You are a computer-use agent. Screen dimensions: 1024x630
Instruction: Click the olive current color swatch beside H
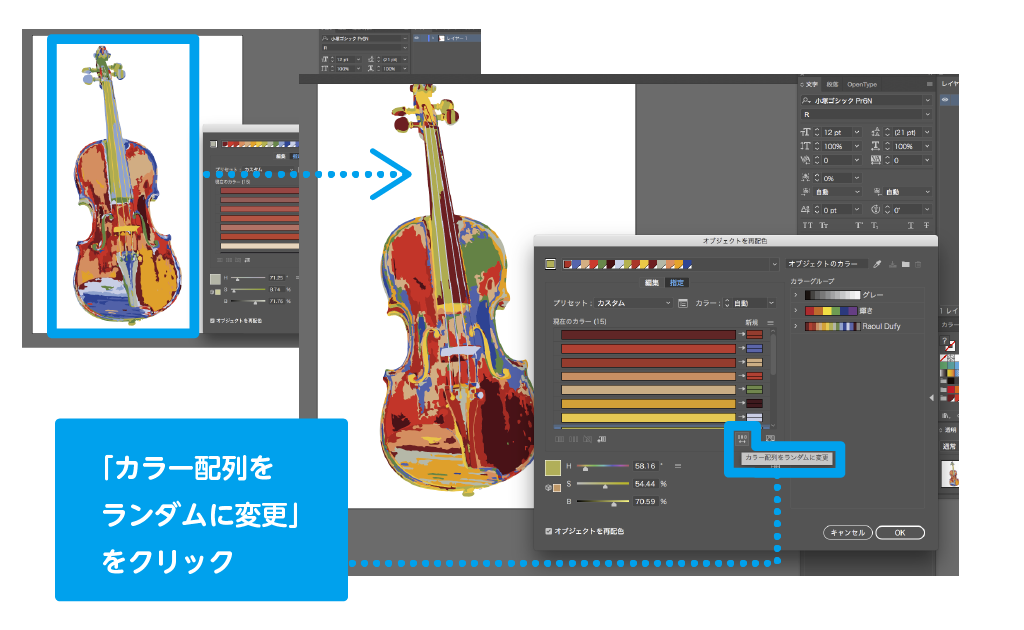click(552, 468)
